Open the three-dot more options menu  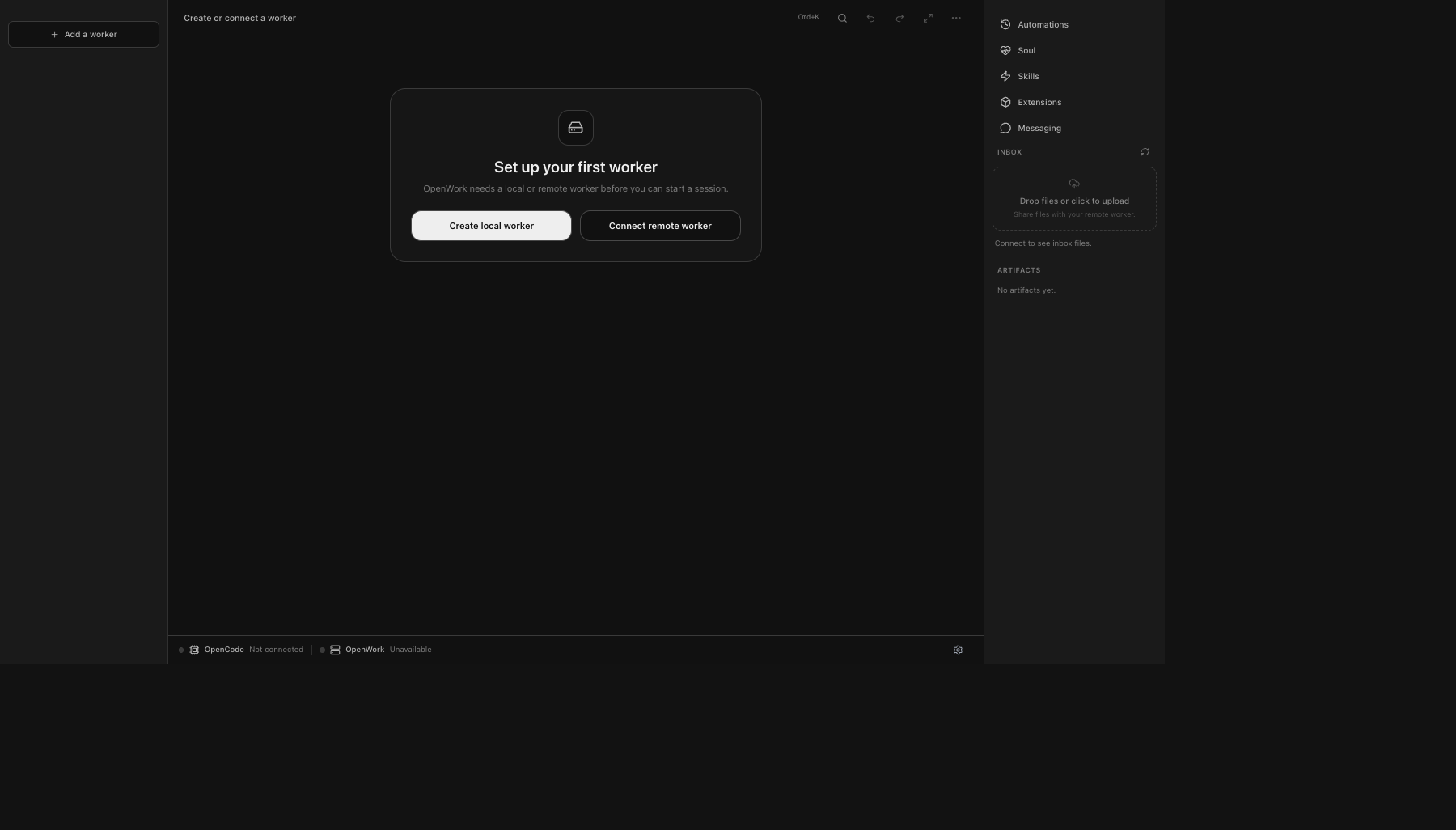pos(956,18)
